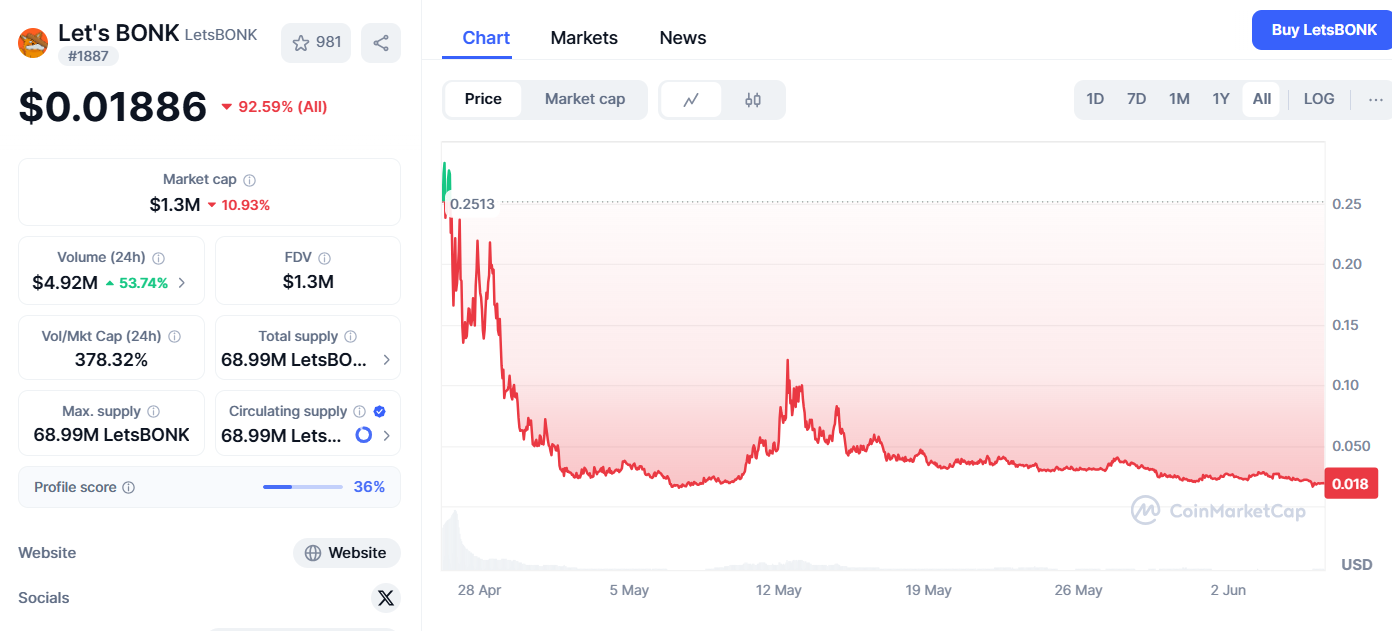Set chart range to 1D
The image size is (1392, 631).
coord(1095,99)
